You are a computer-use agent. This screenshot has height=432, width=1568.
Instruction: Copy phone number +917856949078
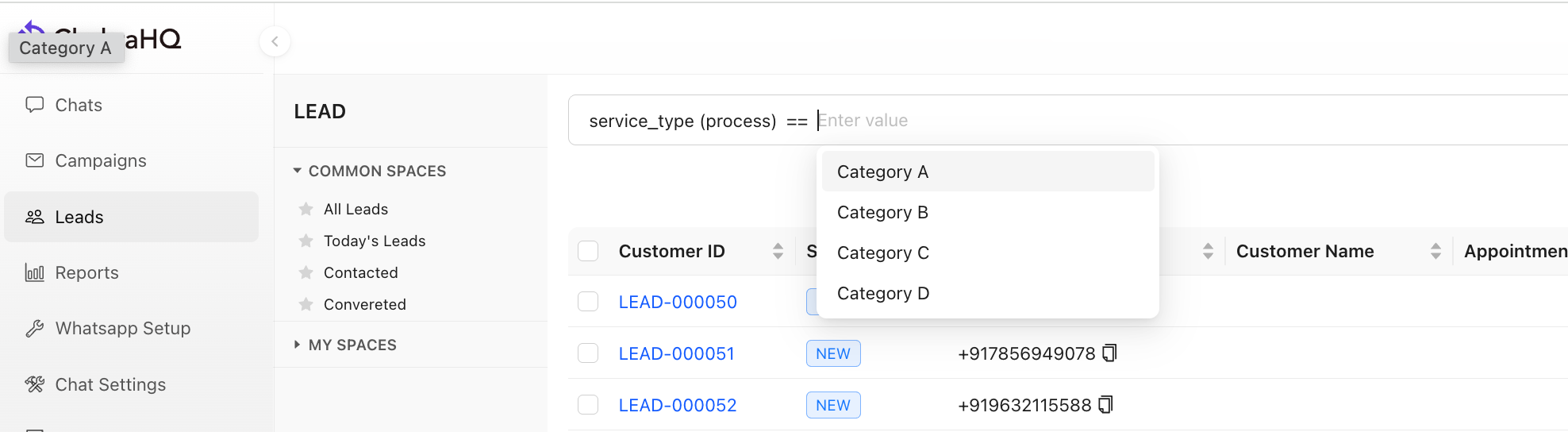[1109, 353]
